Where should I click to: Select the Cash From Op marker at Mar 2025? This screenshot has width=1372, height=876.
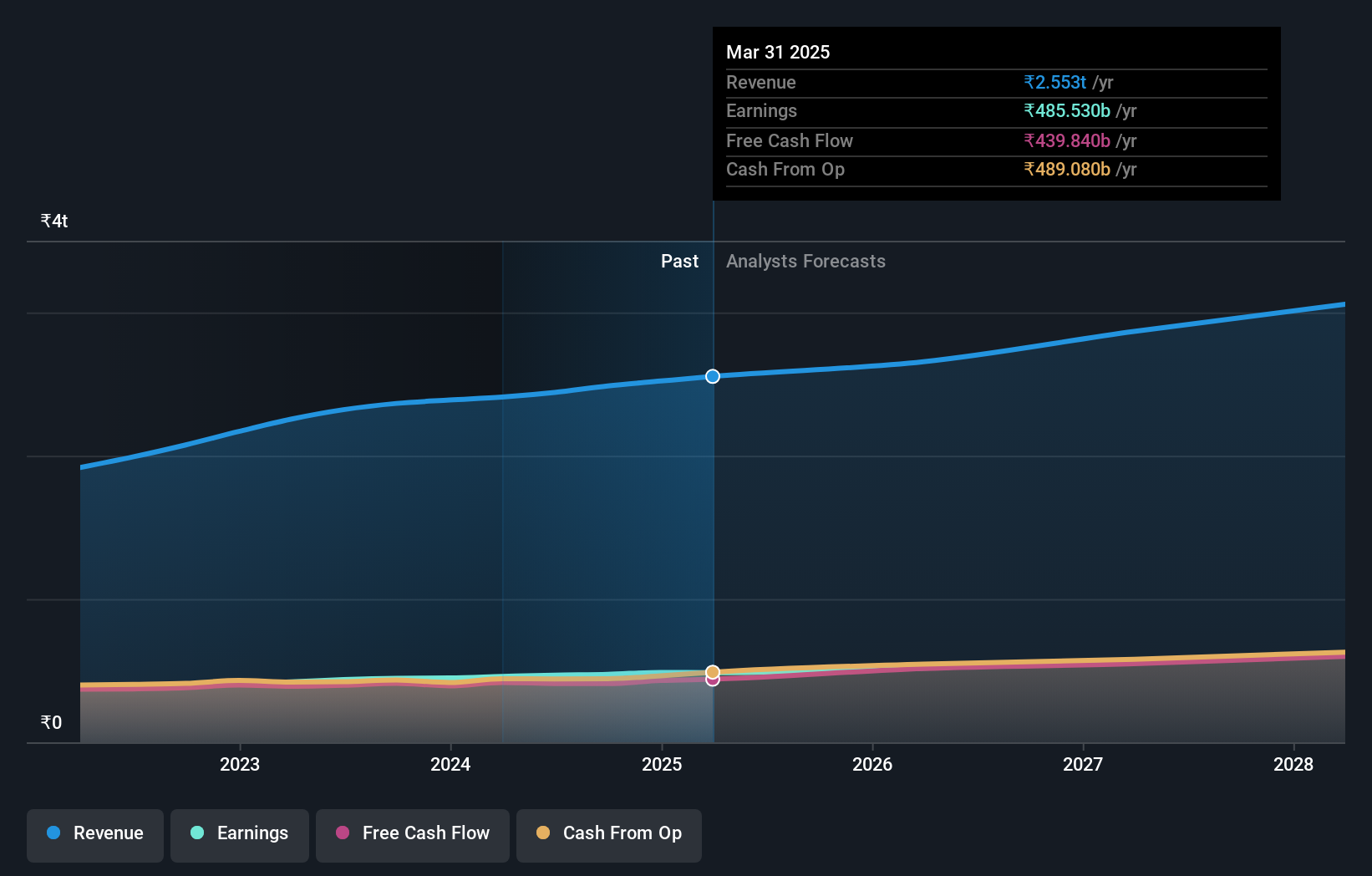tap(712, 671)
